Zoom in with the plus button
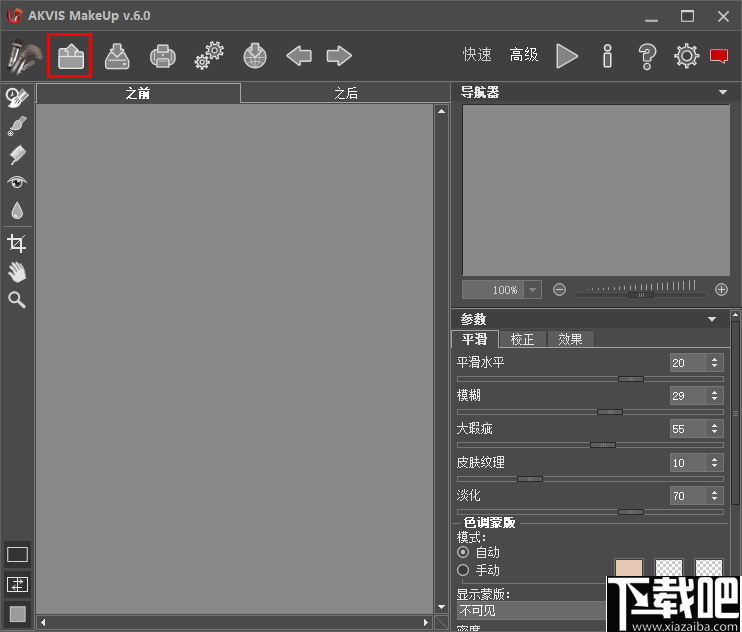The width and height of the screenshot is (742, 632). click(721, 290)
